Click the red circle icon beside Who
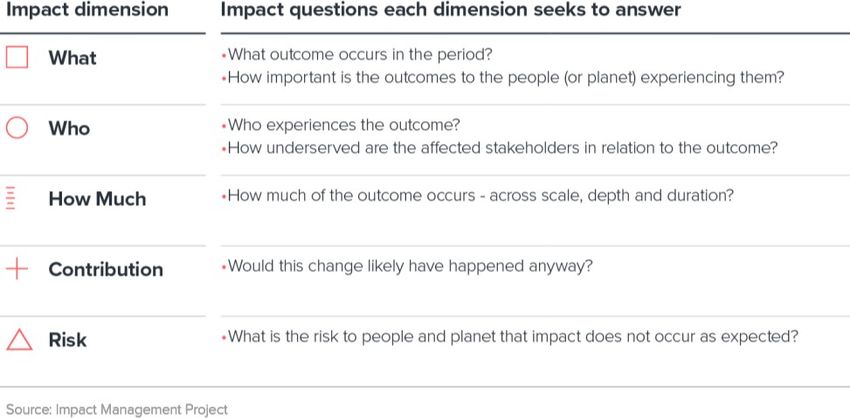The height and width of the screenshot is (418, 850). 17,128
